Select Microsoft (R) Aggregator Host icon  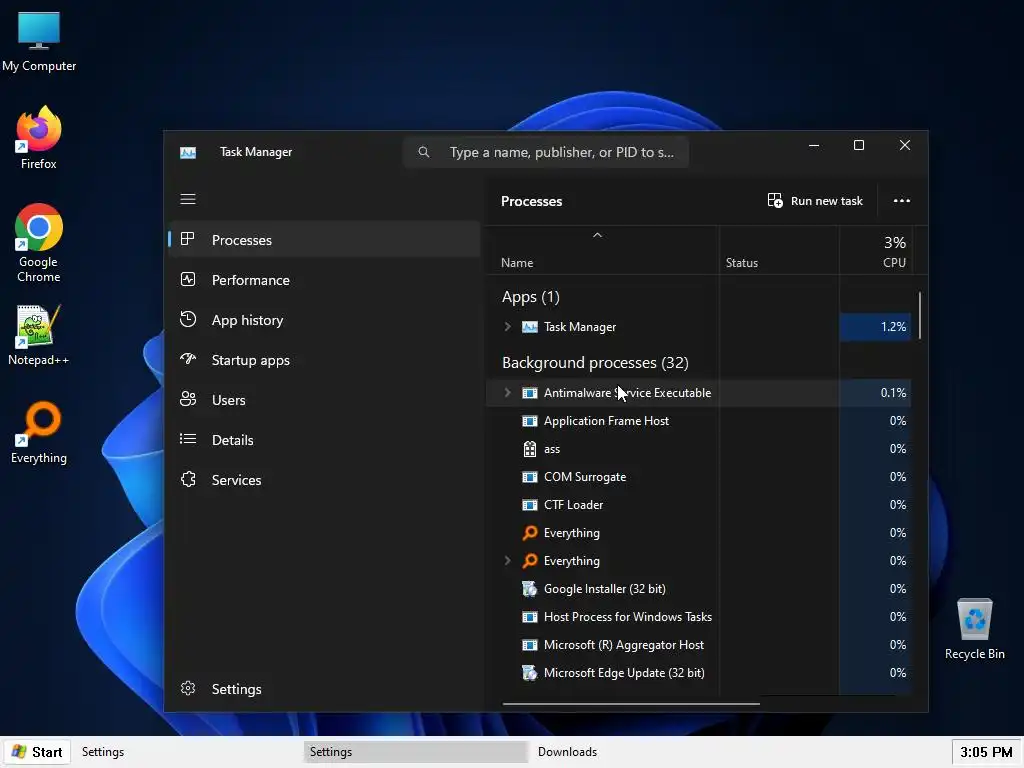tap(530, 645)
